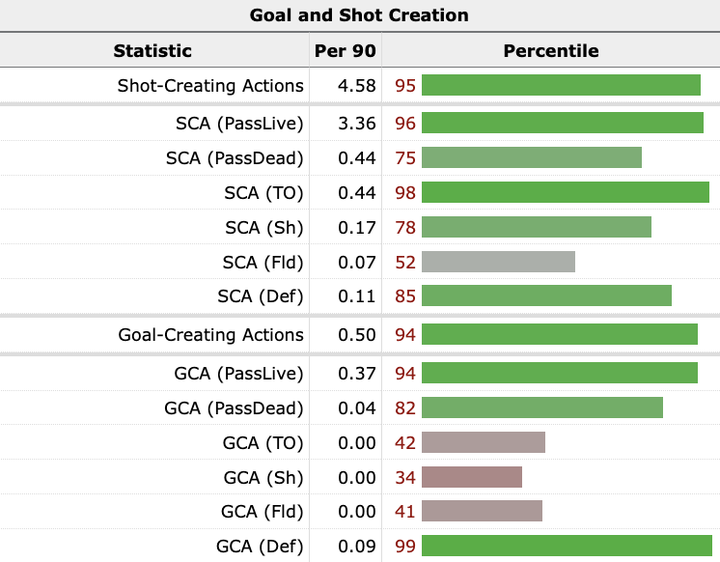This screenshot has height=562, width=720.
Task: Click the Per 90 column header
Action: [346, 50]
